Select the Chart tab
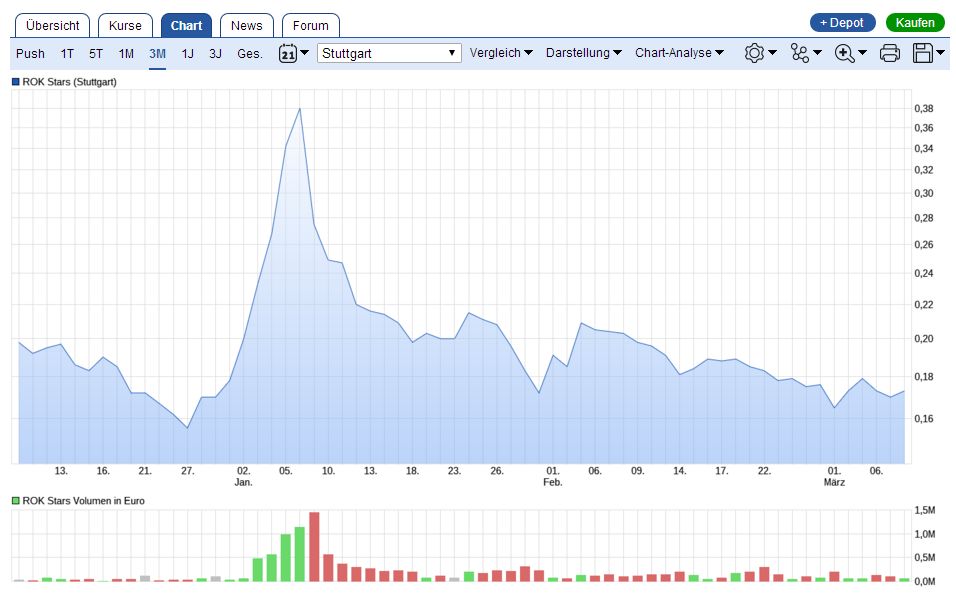The image size is (956, 594). (186, 26)
